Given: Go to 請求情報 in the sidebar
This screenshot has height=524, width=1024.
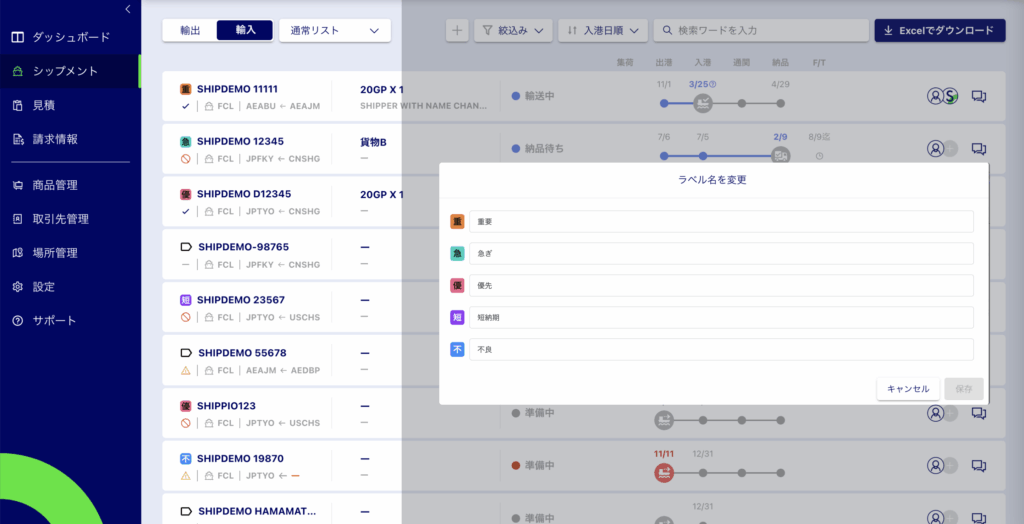Looking at the screenshot, I should point(55,139).
